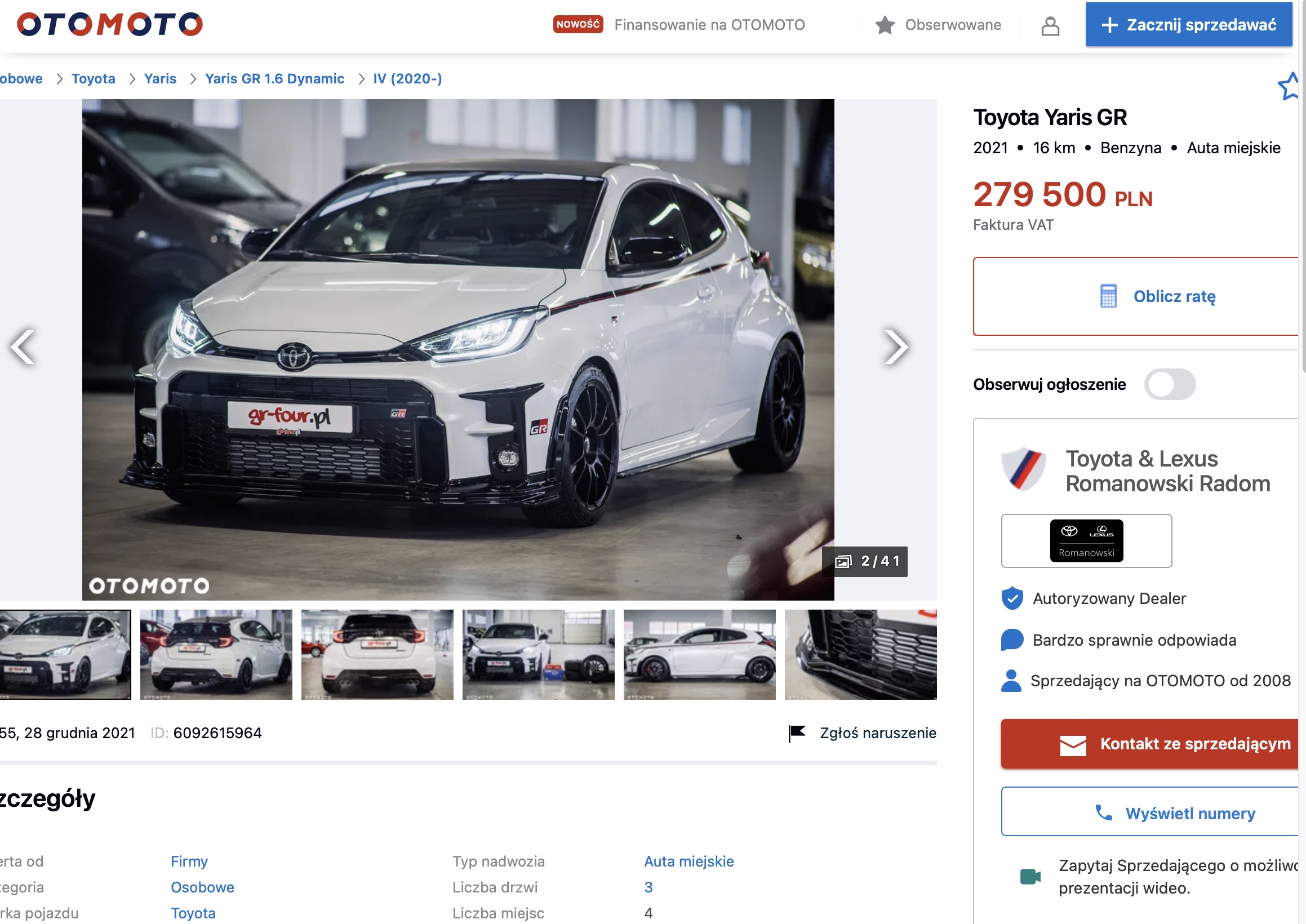Click the video camera icon
The image size is (1306, 924).
[x=1030, y=877]
